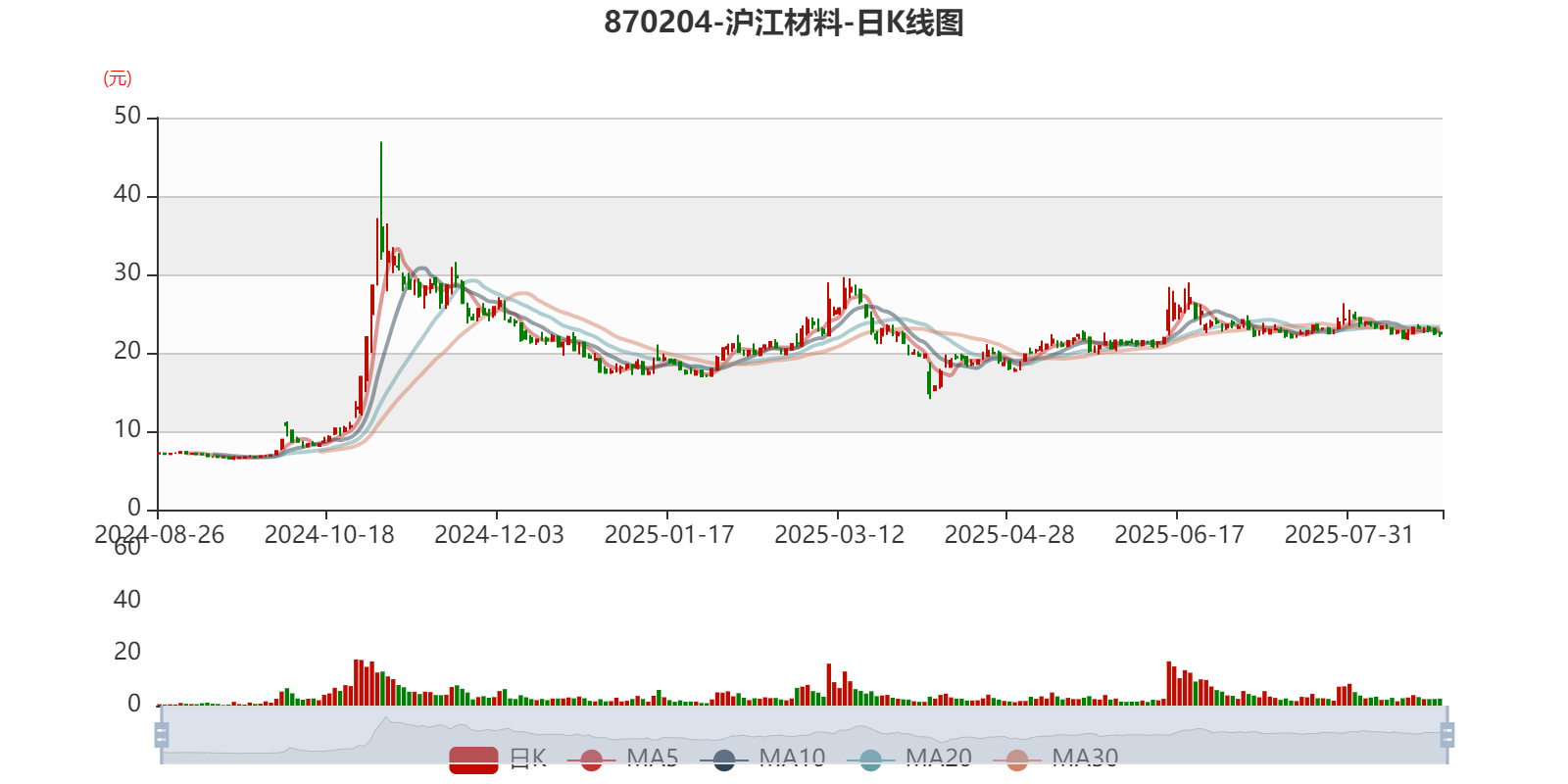The height and width of the screenshot is (784, 1568).
Task: Toggle the 日K candlestick series in legend
Action: coord(498,759)
